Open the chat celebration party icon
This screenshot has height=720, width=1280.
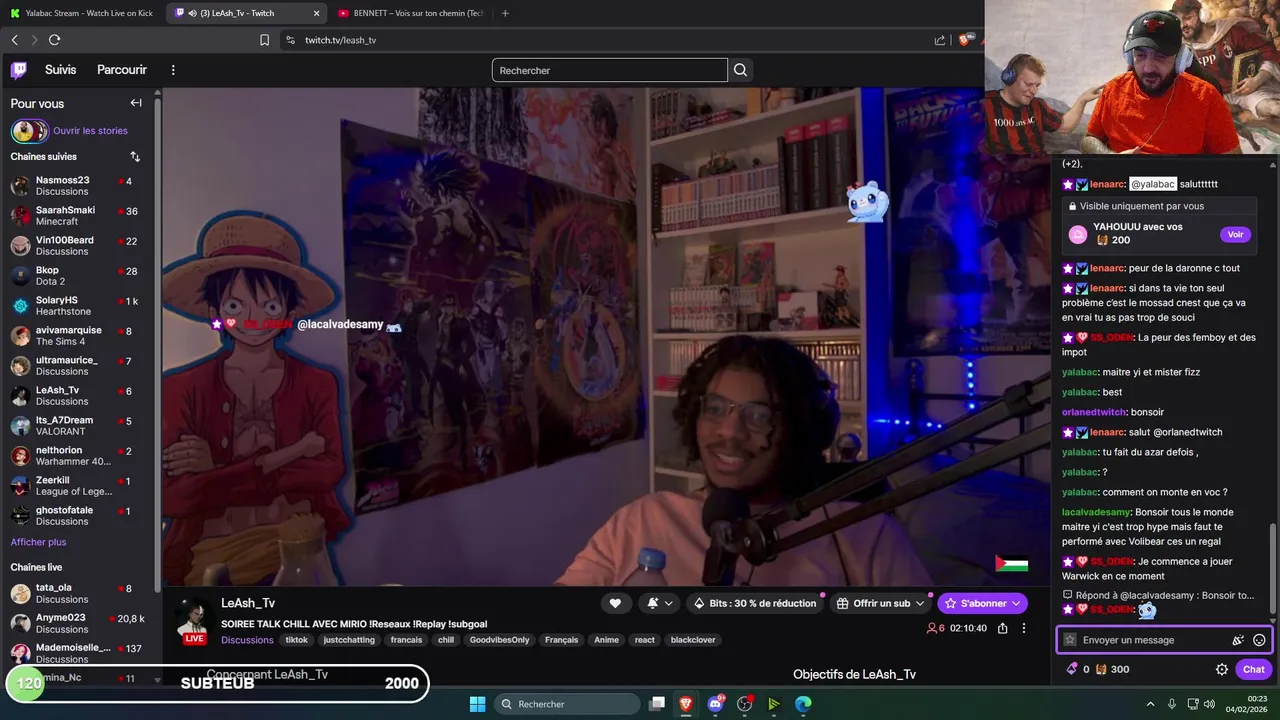(x=1238, y=640)
